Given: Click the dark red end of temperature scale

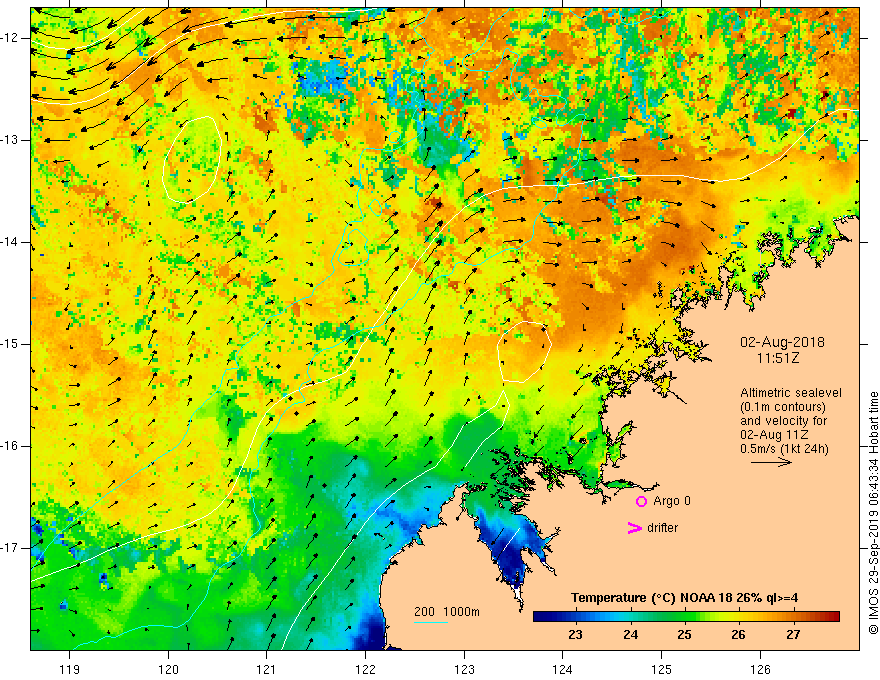Looking at the screenshot, I should [x=832, y=617].
